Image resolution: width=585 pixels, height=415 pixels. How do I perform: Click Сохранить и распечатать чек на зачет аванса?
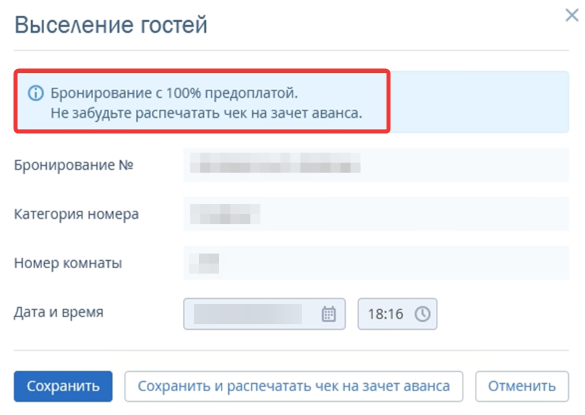point(294,386)
